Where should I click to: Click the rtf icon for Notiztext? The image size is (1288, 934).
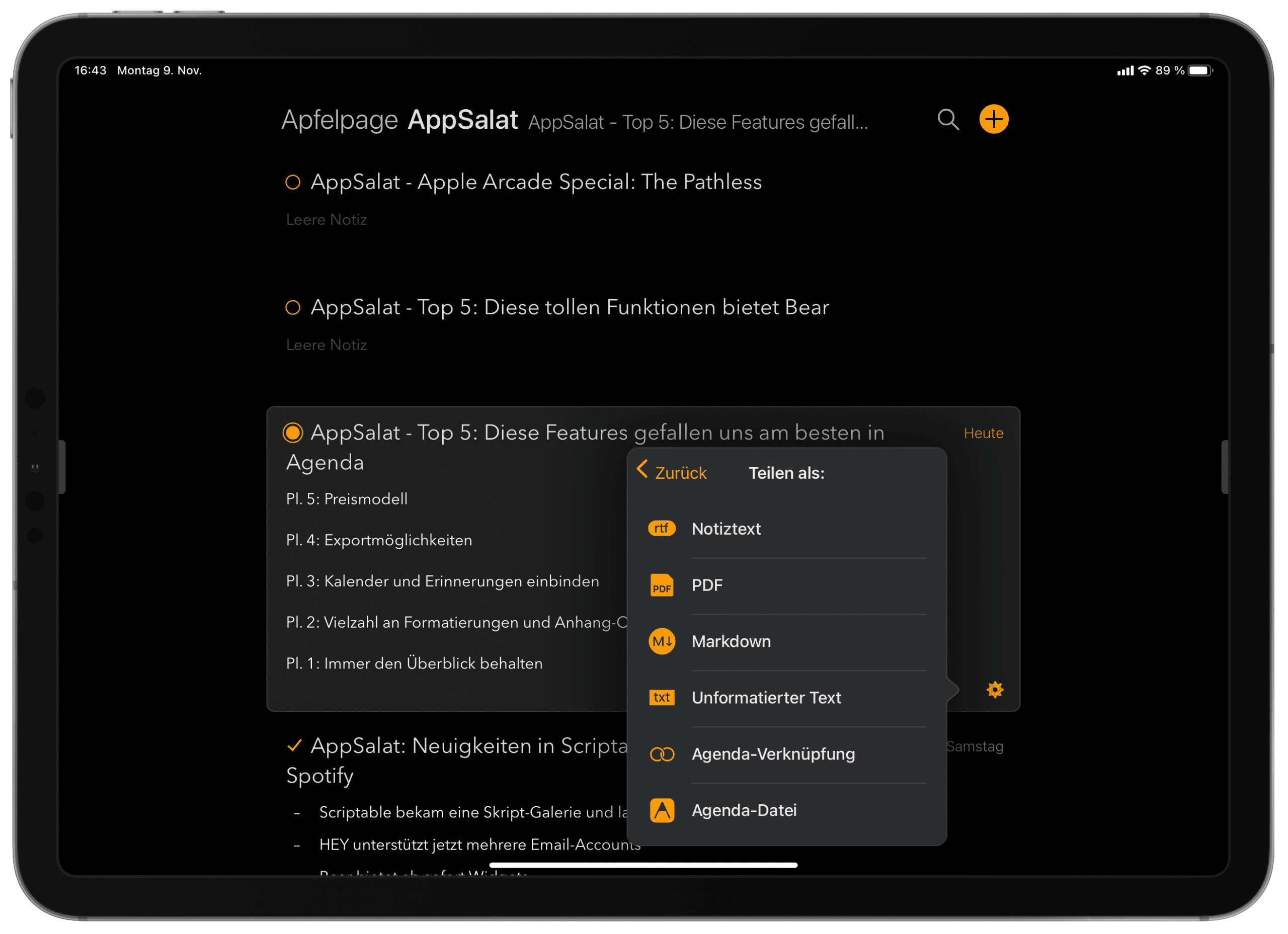(x=662, y=529)
